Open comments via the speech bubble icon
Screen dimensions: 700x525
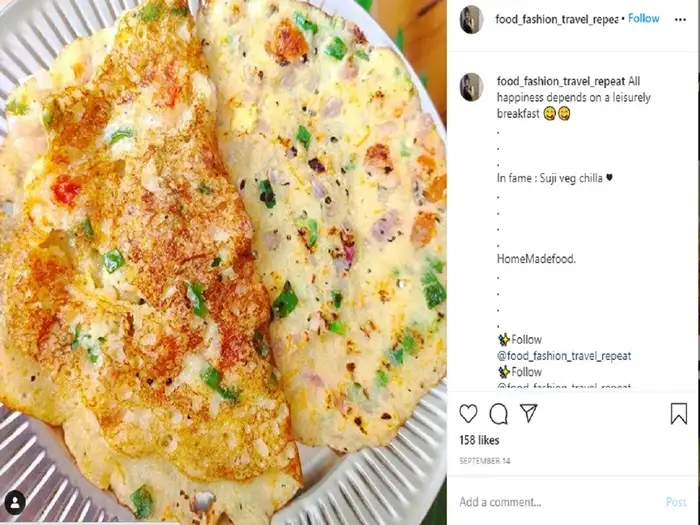[498, 413]
